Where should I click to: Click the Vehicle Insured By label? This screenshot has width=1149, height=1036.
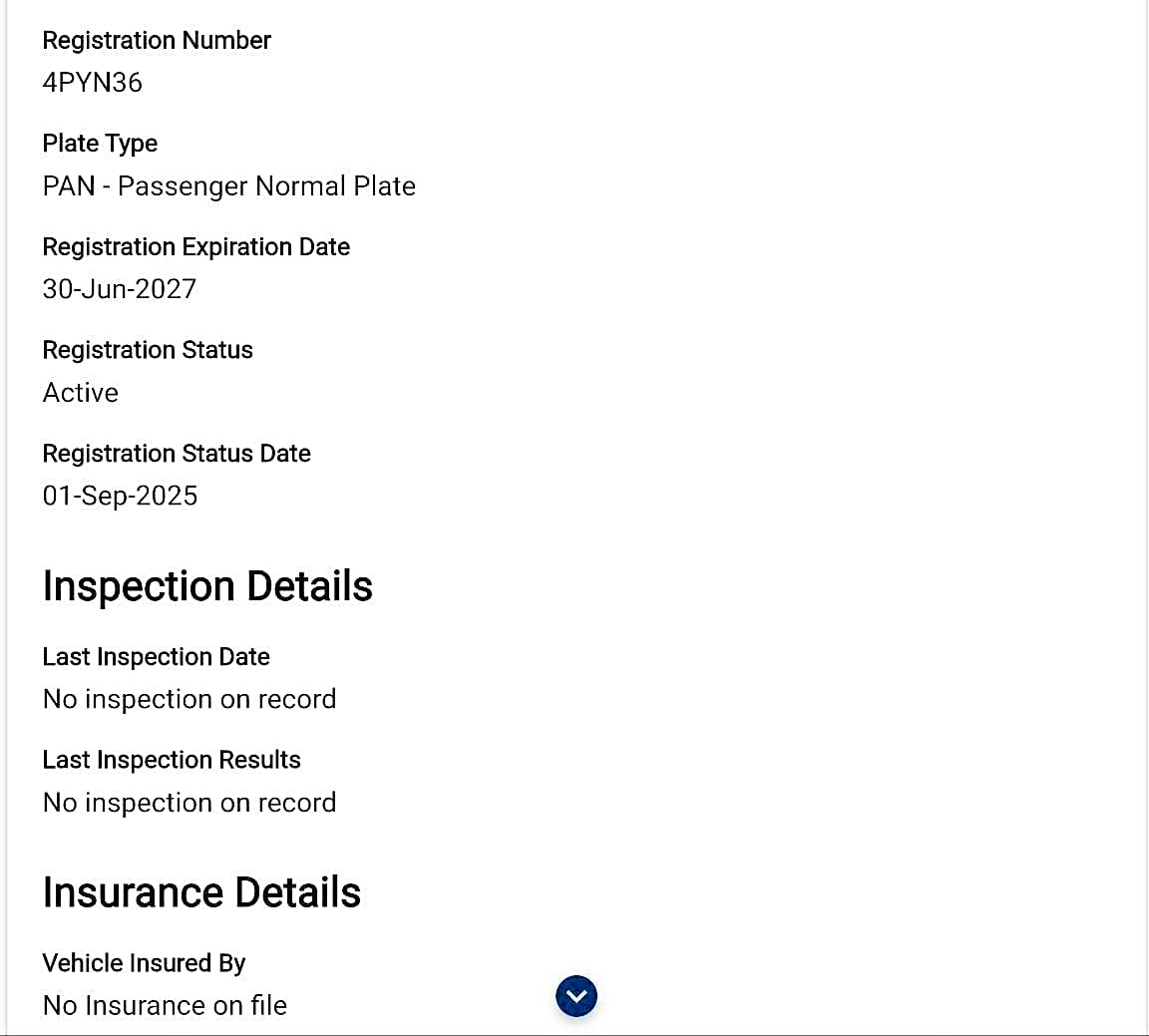pos(144,963)
